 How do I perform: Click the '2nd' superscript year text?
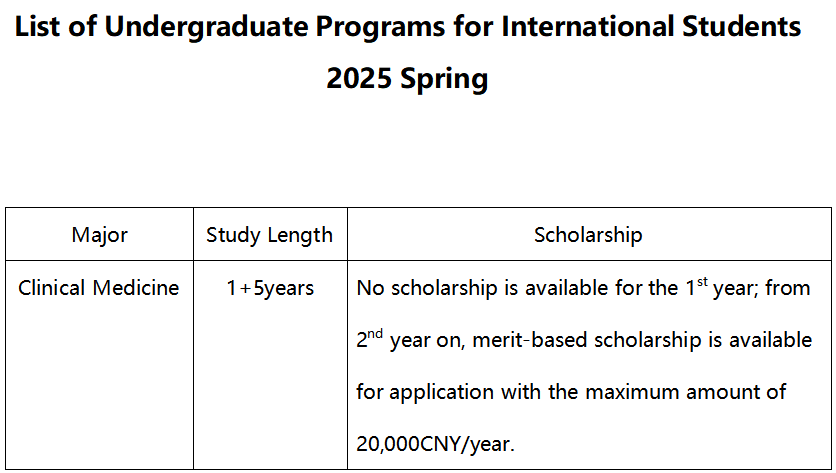pos(369,338)
